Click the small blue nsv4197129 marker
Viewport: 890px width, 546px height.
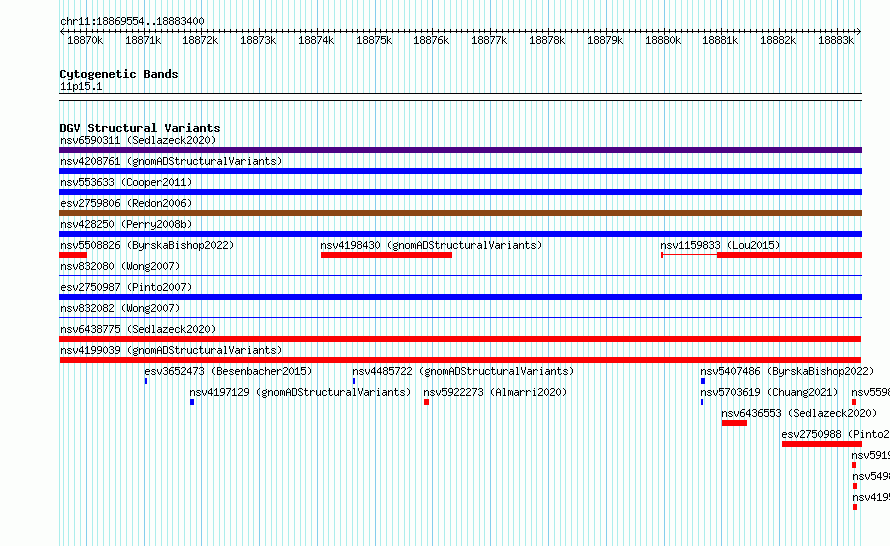(x=192, y=402)
